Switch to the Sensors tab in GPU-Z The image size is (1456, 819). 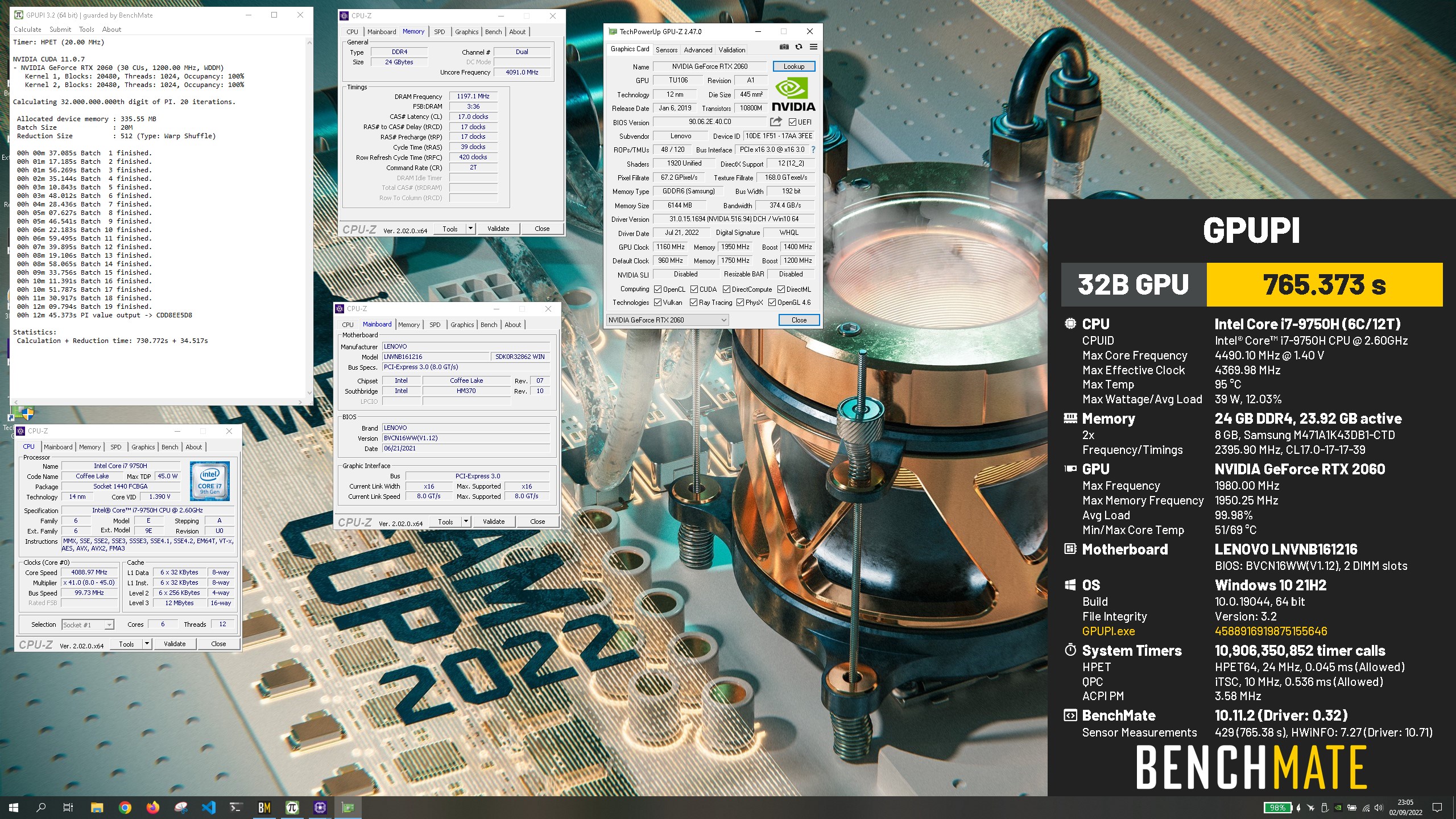click(666, 50)
